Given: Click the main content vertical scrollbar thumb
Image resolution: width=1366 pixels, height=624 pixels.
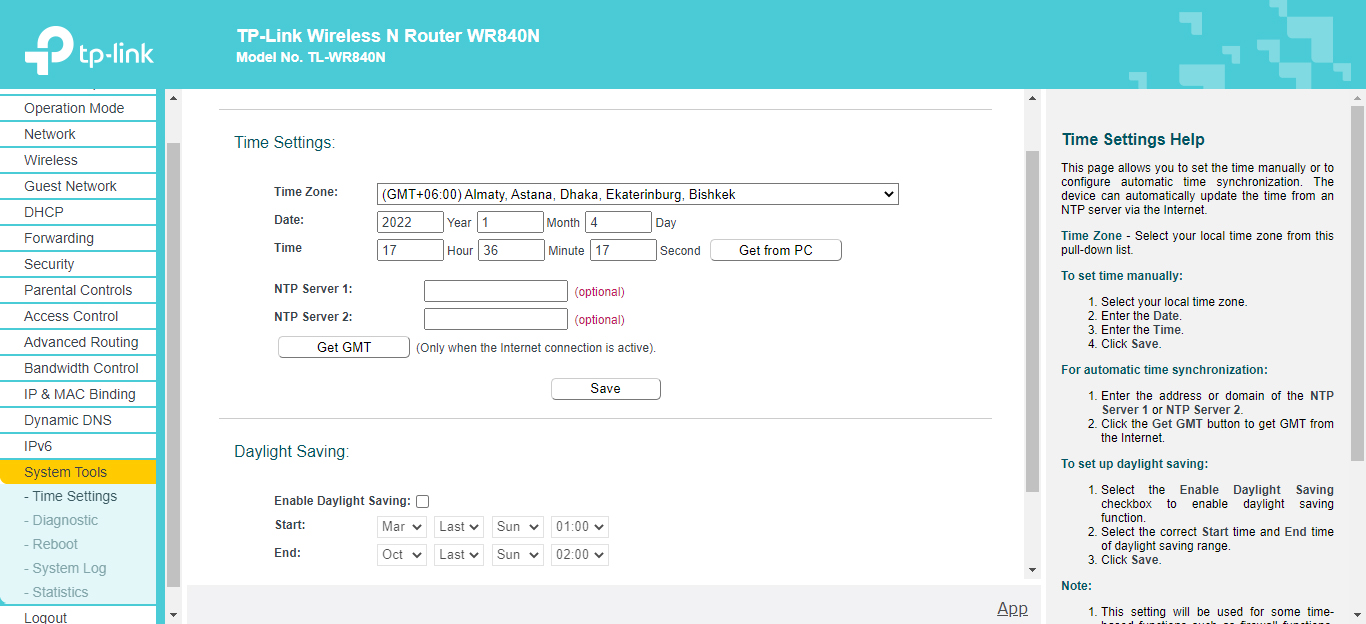Looking at the screenshot, I should 1033,320.
